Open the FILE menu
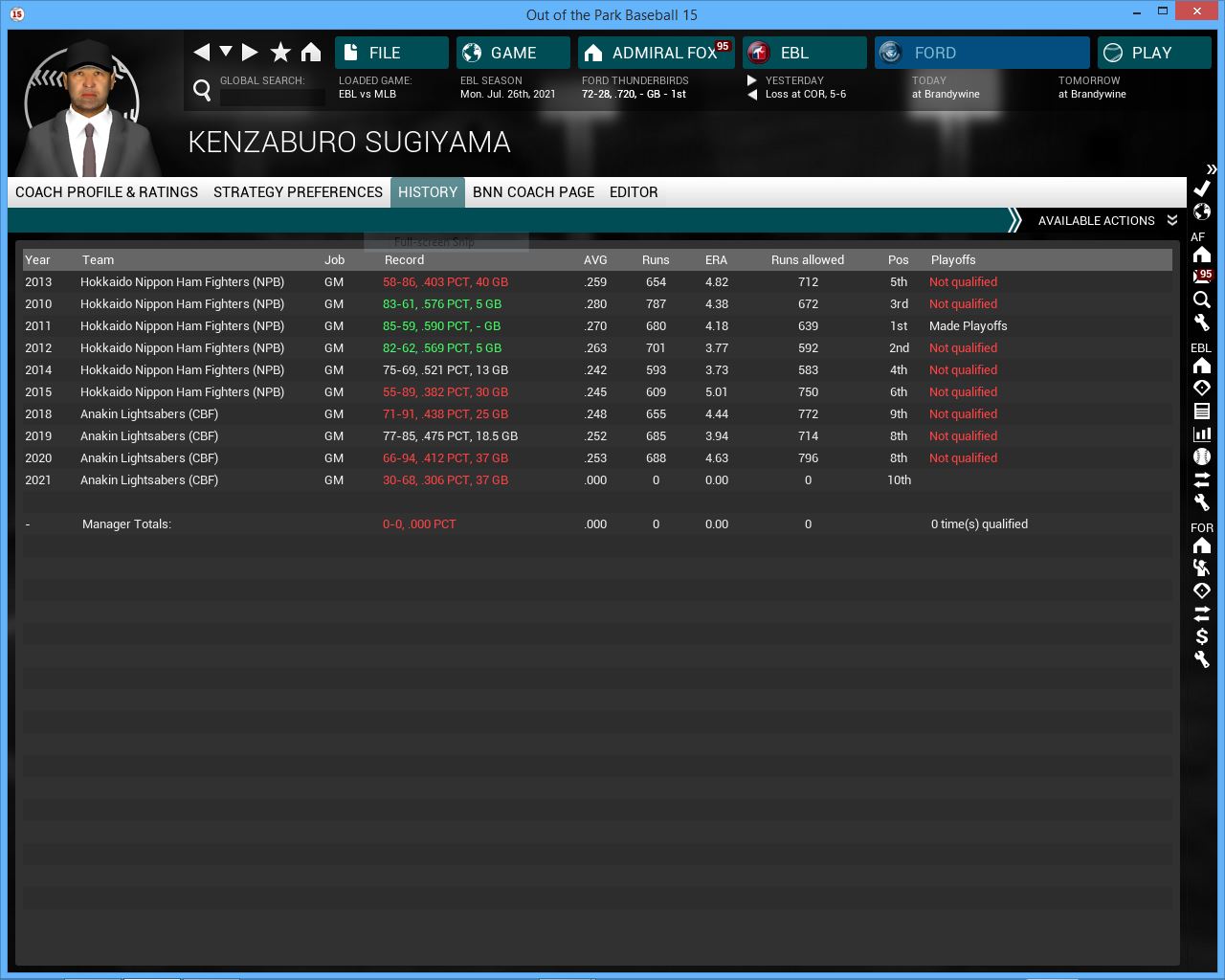1225x980 pixels. point(391,53)
